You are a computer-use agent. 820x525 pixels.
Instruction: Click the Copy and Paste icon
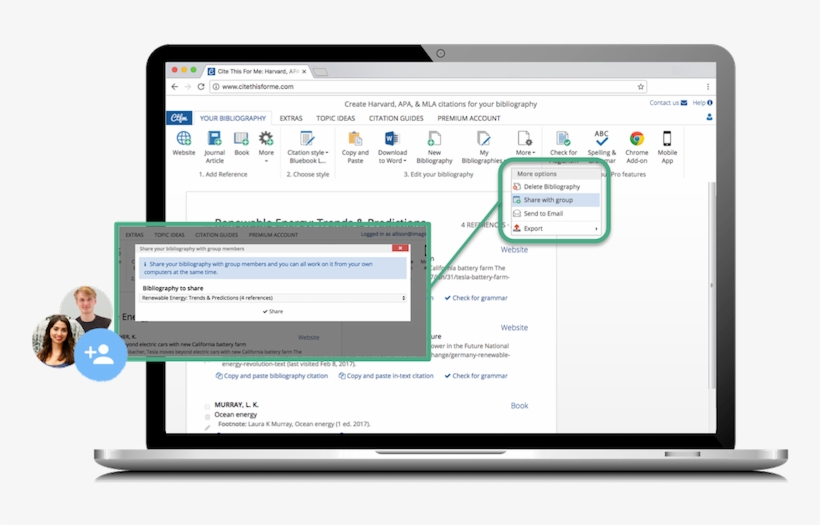pos(355,147)
